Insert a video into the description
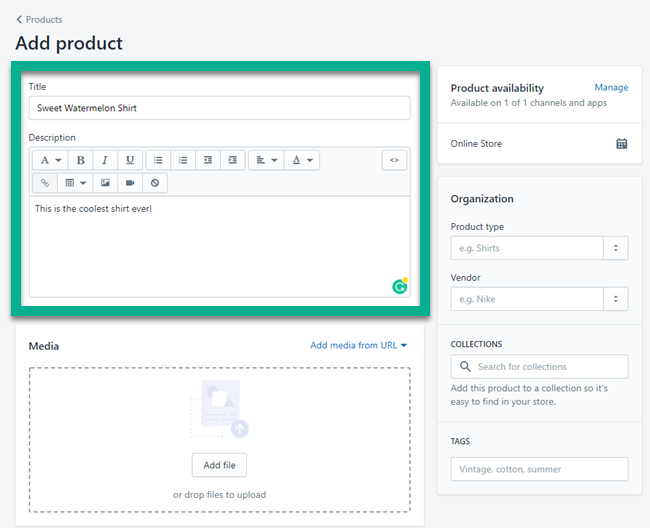Image resolution: width=650 pixels, height=528 pixels. coord(129,183)
